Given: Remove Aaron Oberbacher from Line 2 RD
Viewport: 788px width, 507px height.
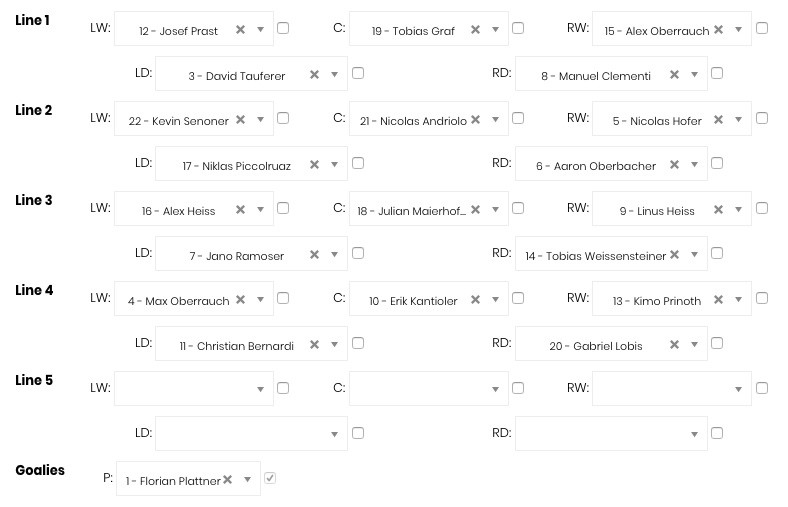Looking at the screenshot, I should 674,166.
